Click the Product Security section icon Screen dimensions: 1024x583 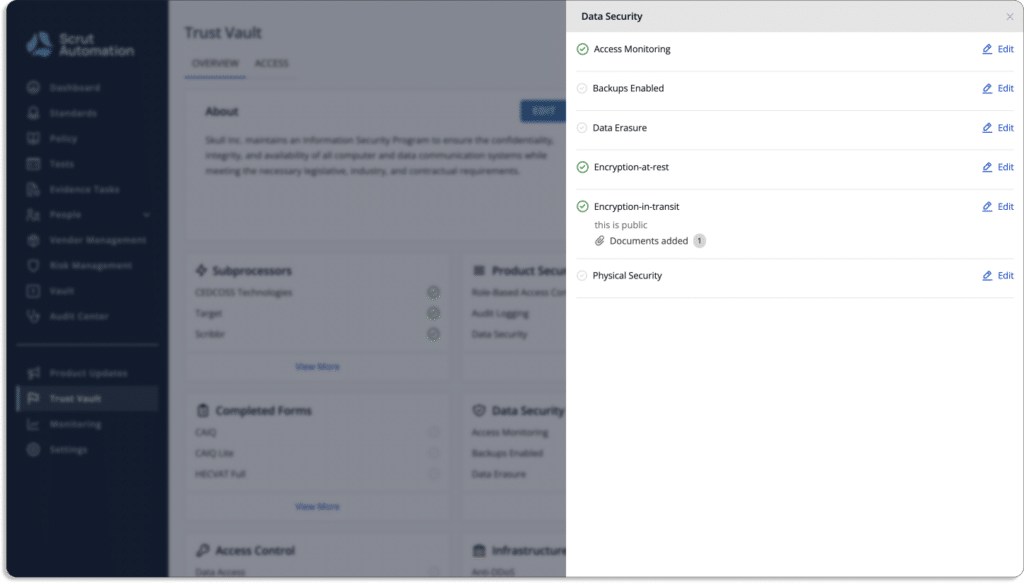pyautogui.click(x=479, y=270)
